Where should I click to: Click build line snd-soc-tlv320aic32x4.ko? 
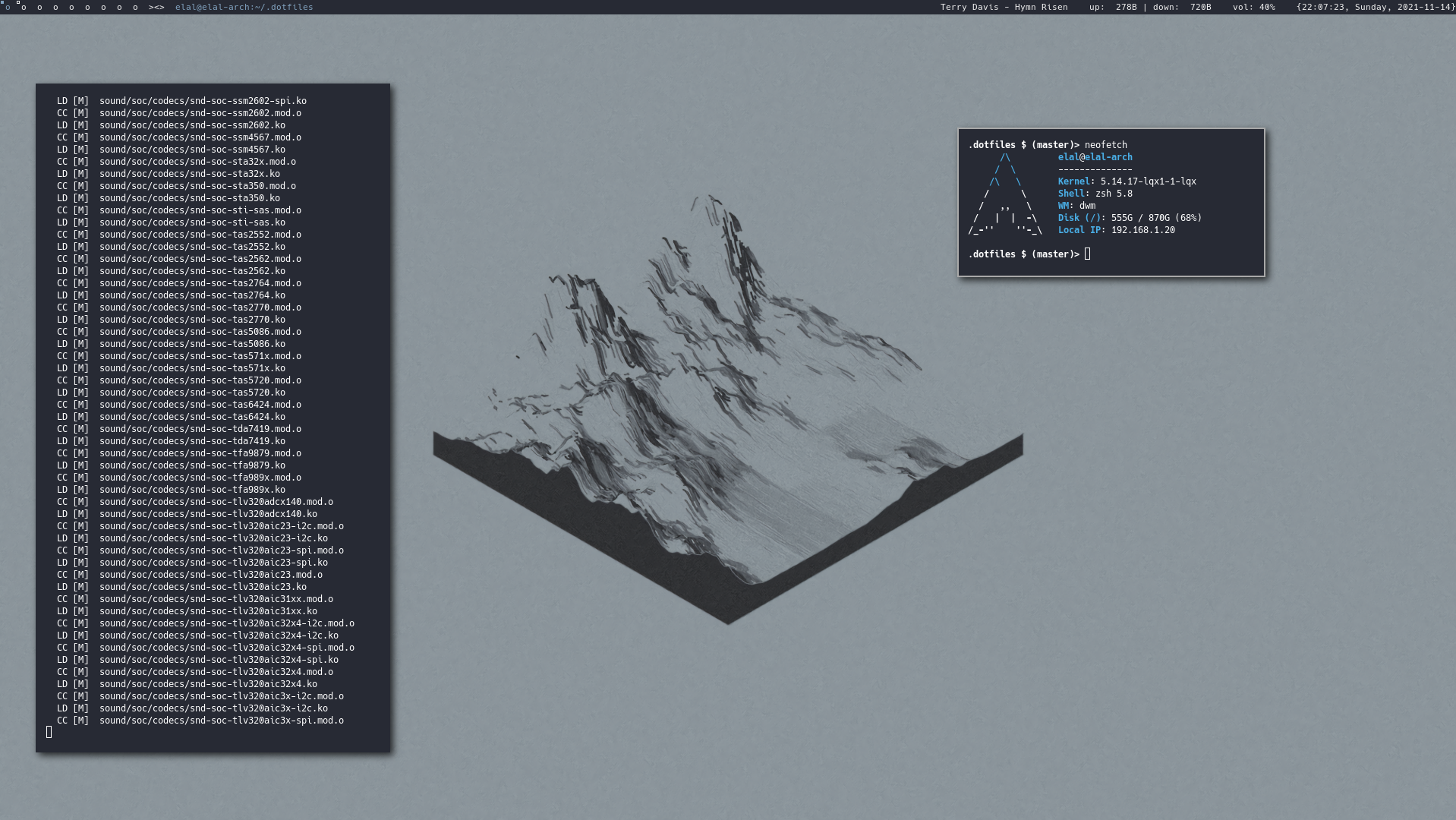187,684
